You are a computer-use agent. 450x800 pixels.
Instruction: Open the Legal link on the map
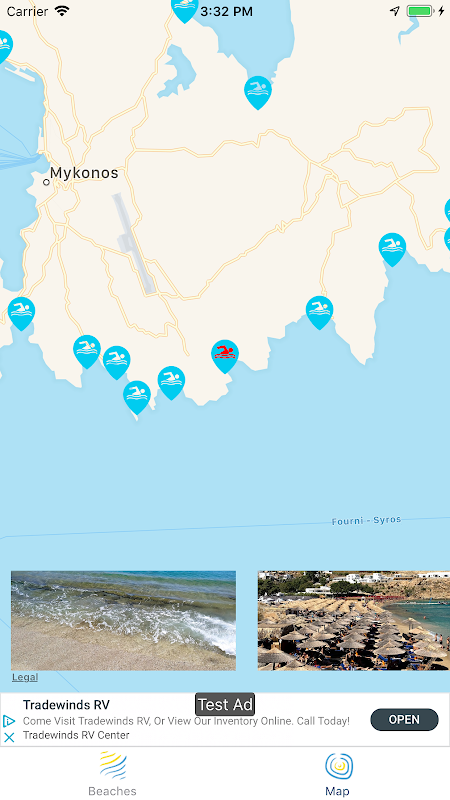pyautogui.click(x=25, y=677)
